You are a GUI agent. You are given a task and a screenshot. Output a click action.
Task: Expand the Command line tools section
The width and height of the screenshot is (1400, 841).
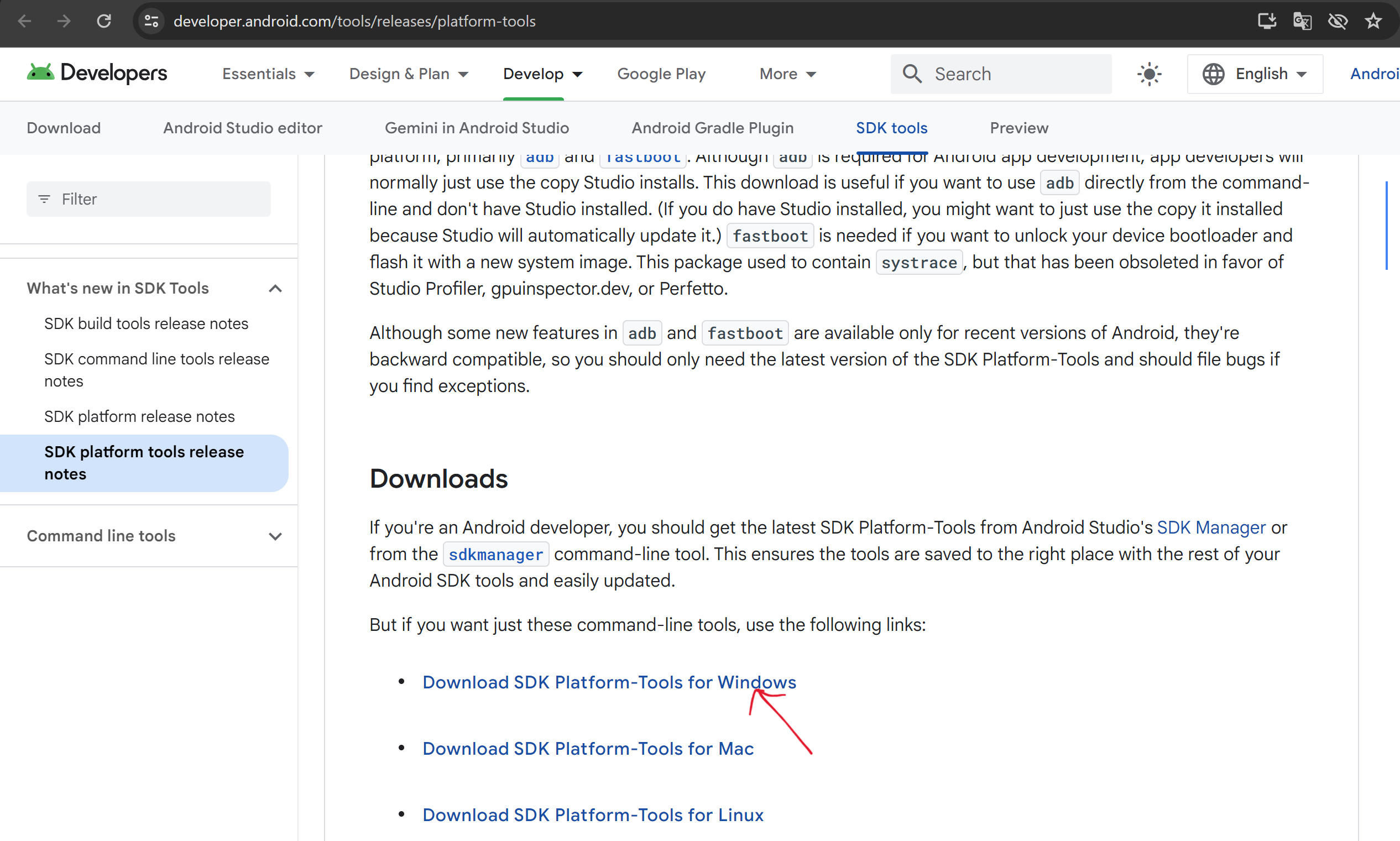275,536
